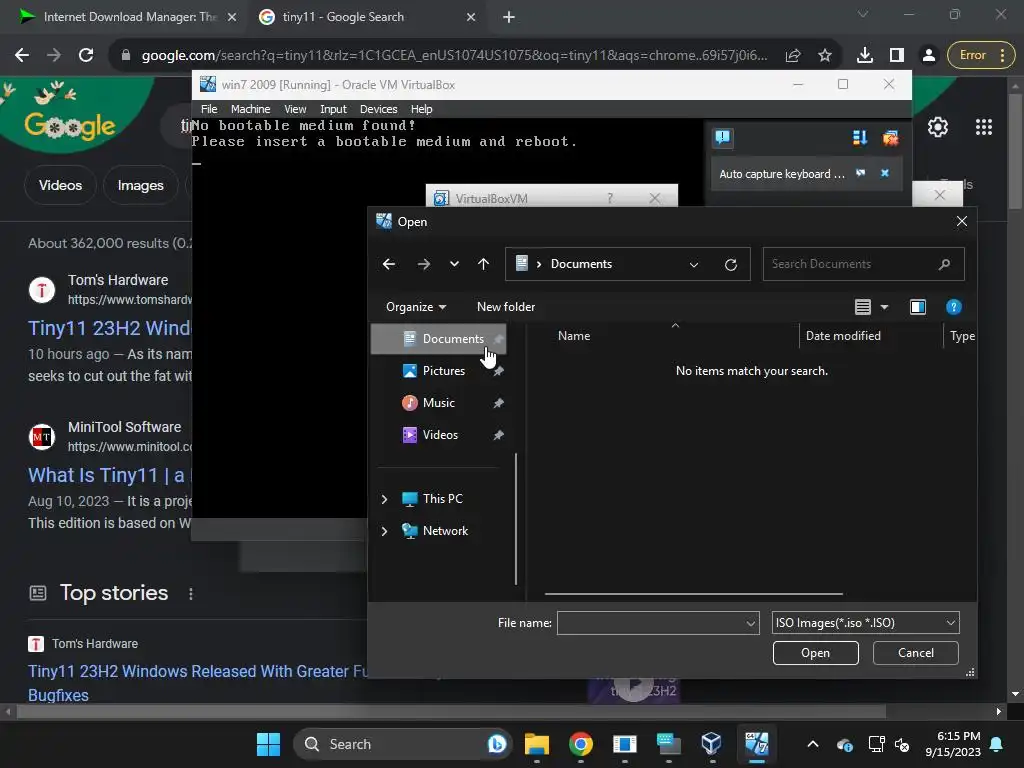1024x768 pixels.
Task: Expand the address bar path history dropdown
Action: [x=694, y=264]
